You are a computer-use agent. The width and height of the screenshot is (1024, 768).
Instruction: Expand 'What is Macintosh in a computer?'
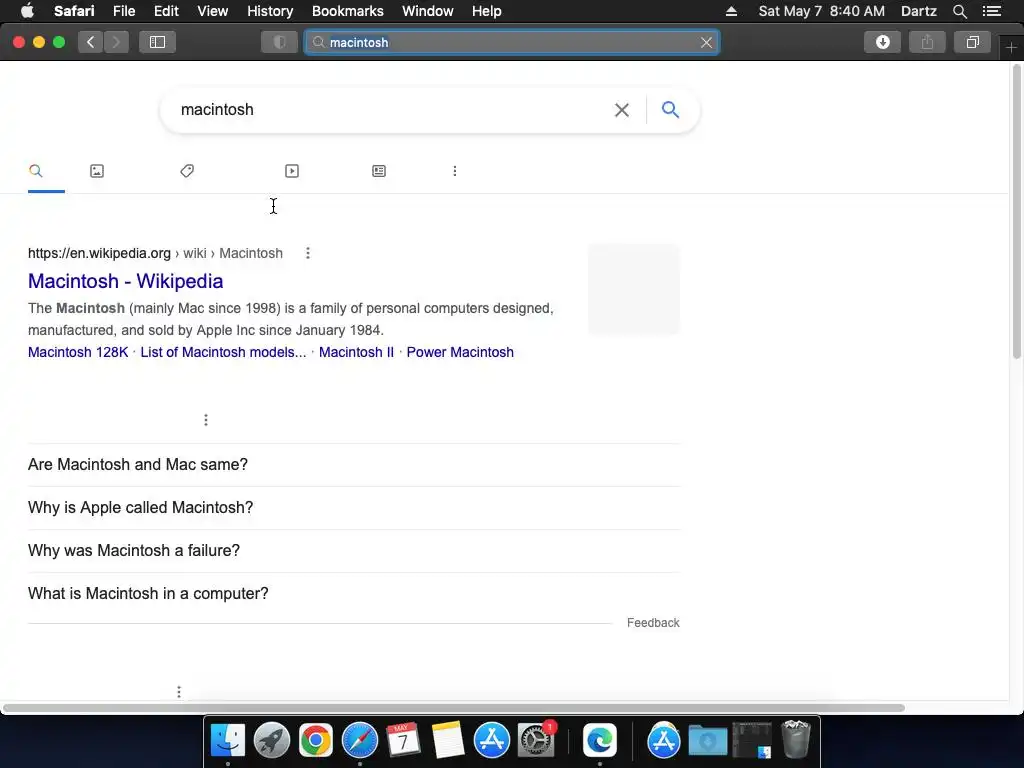(x=354, y=594)
